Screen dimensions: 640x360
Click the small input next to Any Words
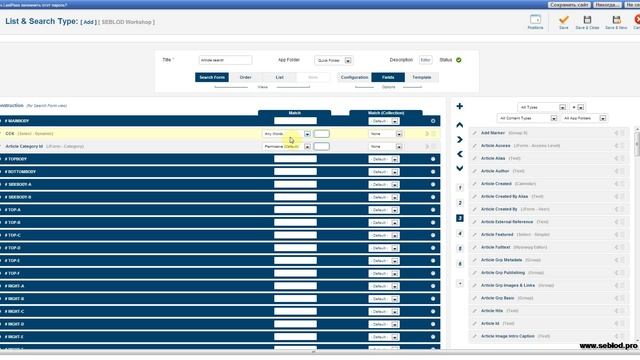coord(321,134)
